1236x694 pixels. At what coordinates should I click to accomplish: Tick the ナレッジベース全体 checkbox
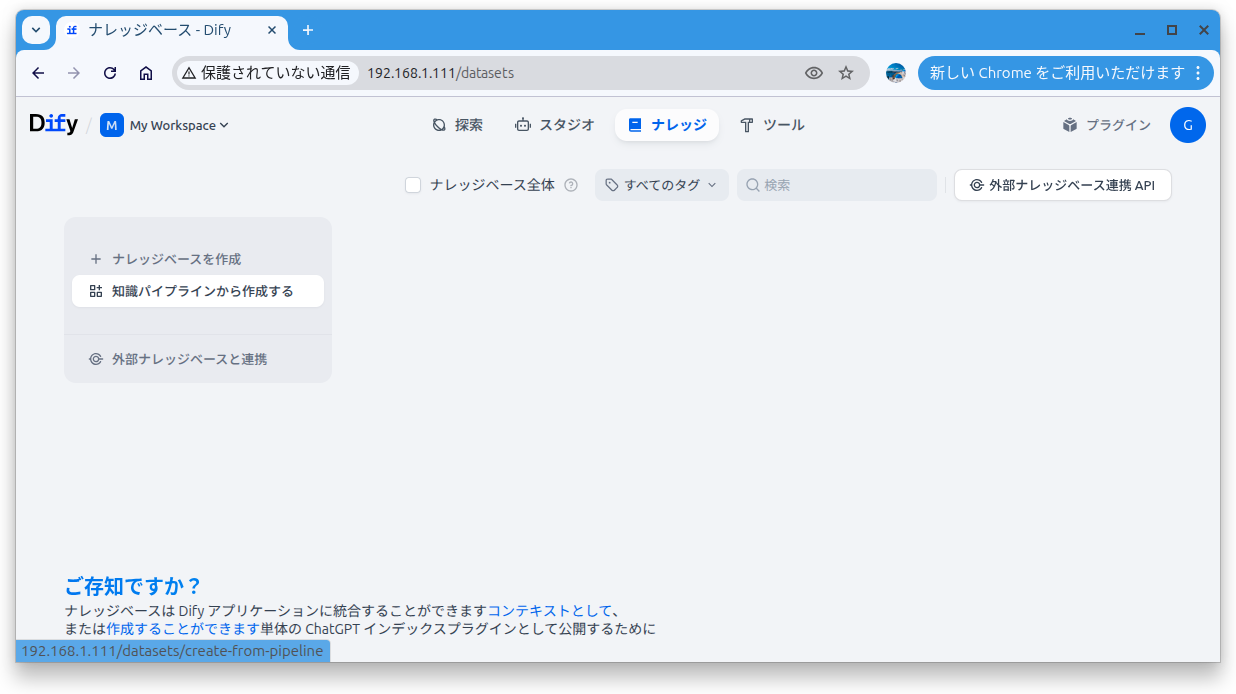click(x=413, y=185)
